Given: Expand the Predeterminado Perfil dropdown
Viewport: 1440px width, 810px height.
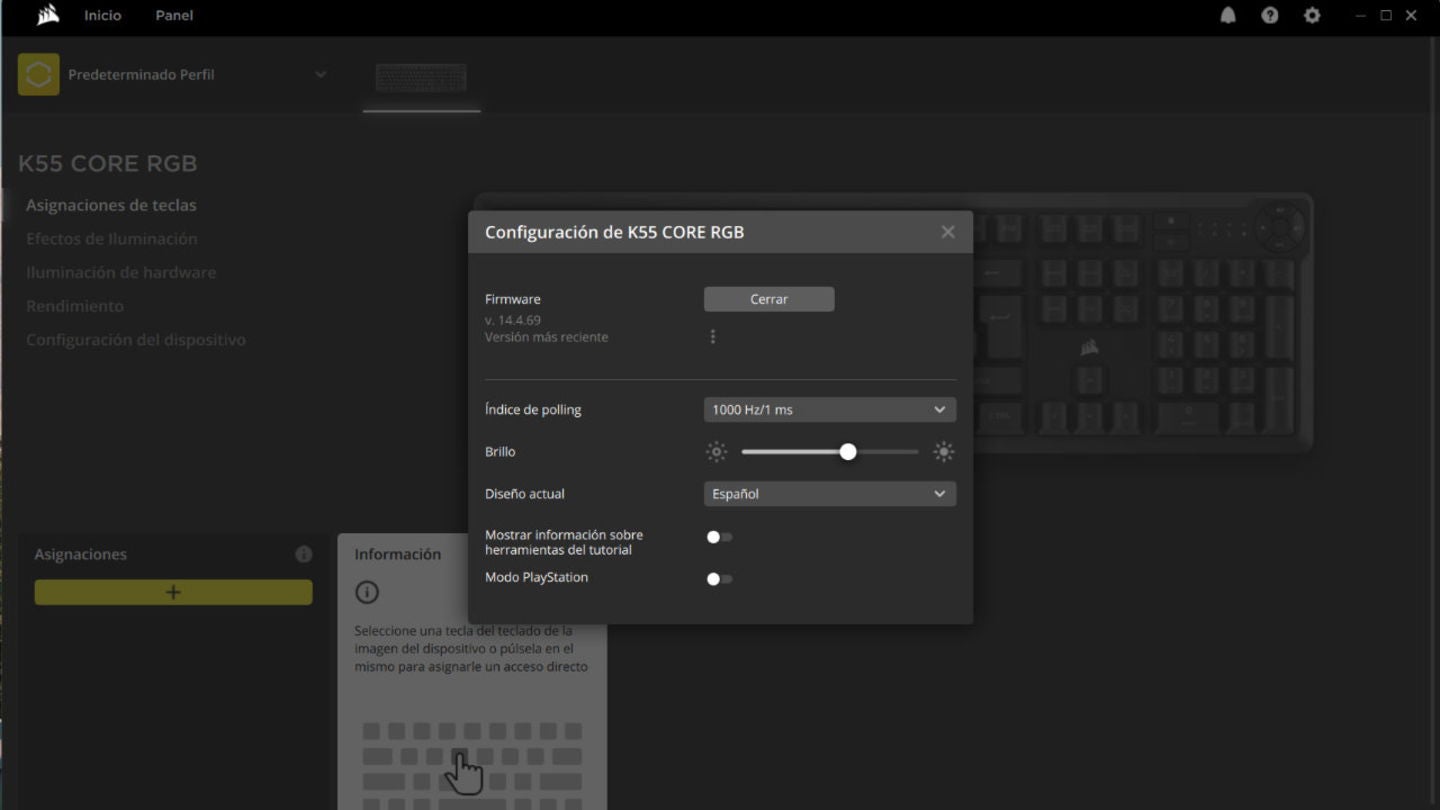Looking at the screenshot, I should pos(319,74).
